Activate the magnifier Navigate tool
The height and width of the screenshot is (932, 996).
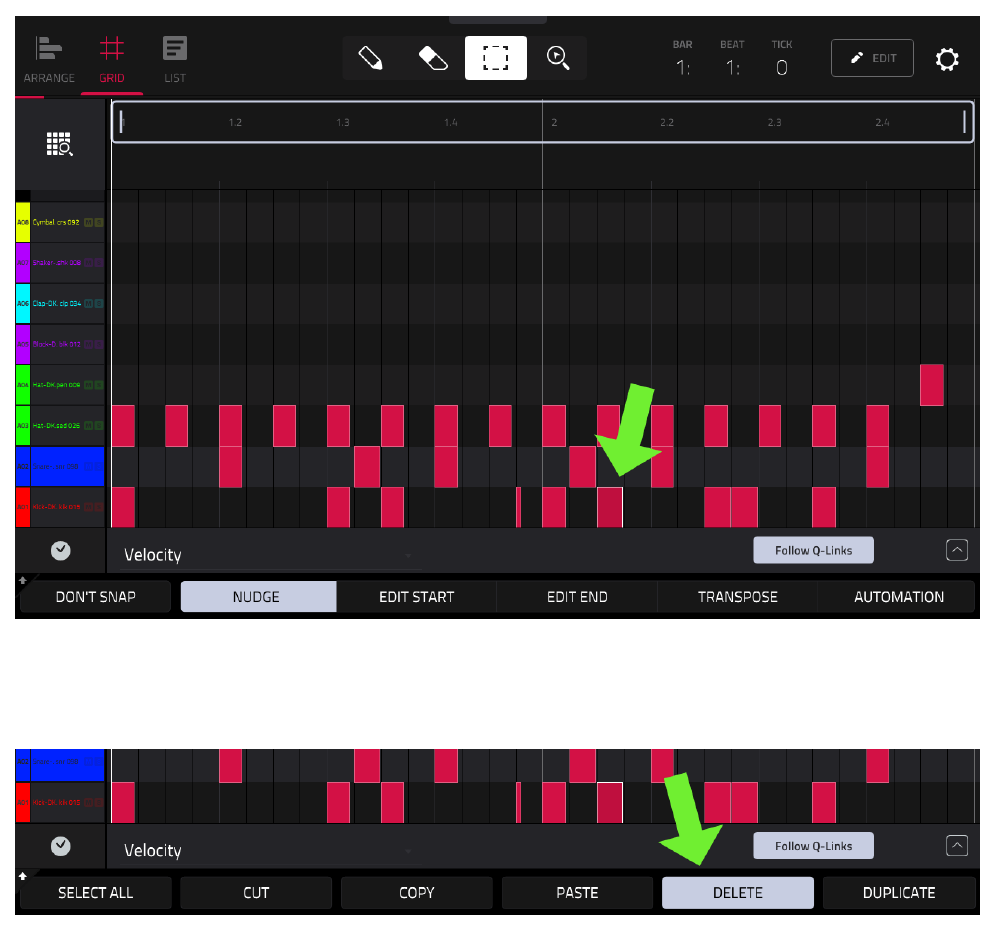pos(558,58)
